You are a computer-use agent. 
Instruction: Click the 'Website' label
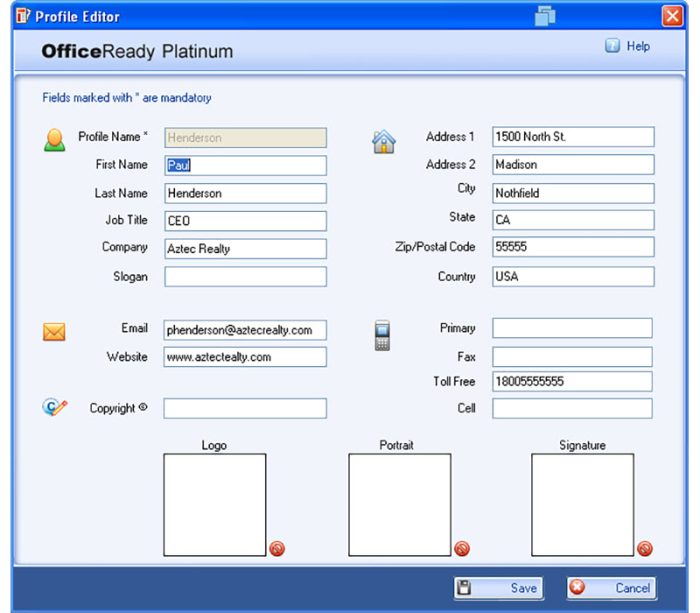[127, 357]
